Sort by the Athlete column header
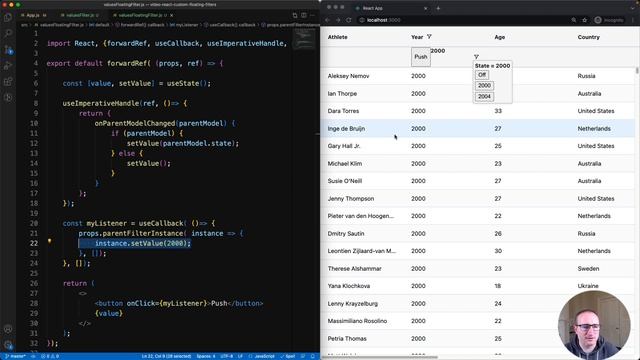Screen dimensions: 640x360 338,37
